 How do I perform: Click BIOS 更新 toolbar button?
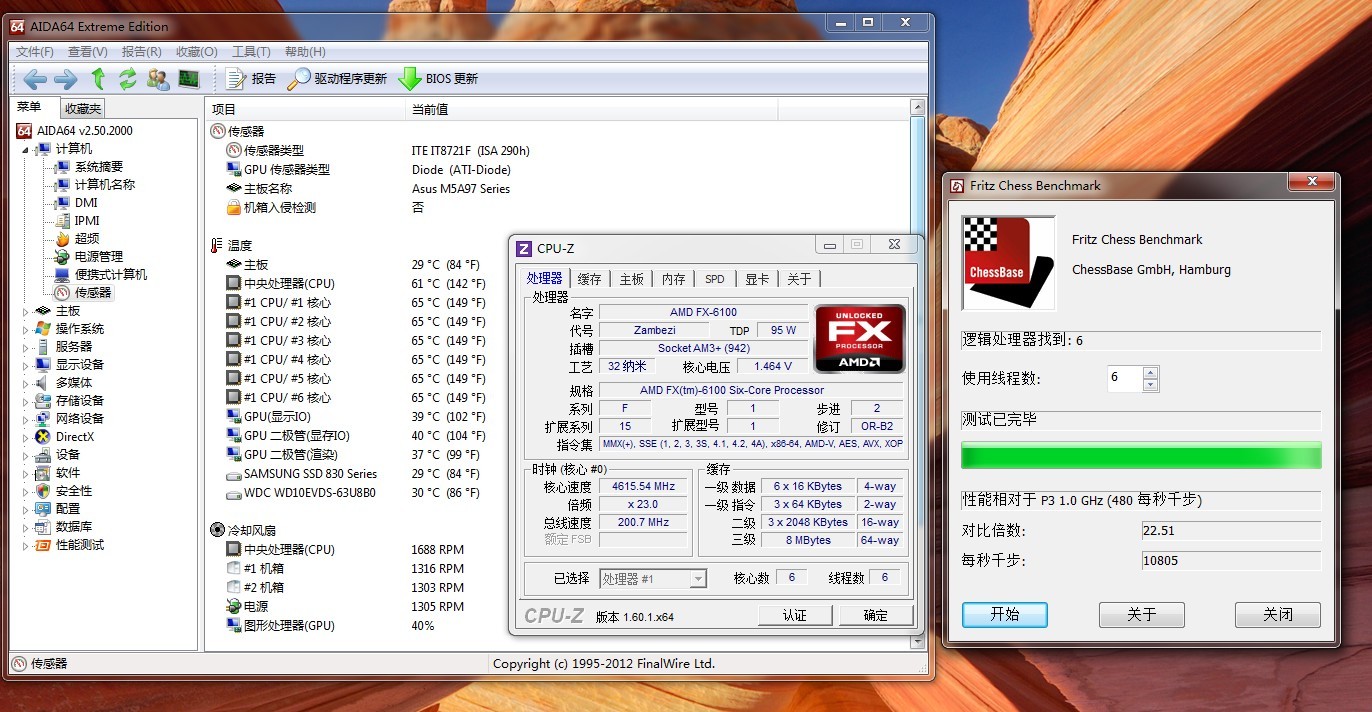pos(438,79)
